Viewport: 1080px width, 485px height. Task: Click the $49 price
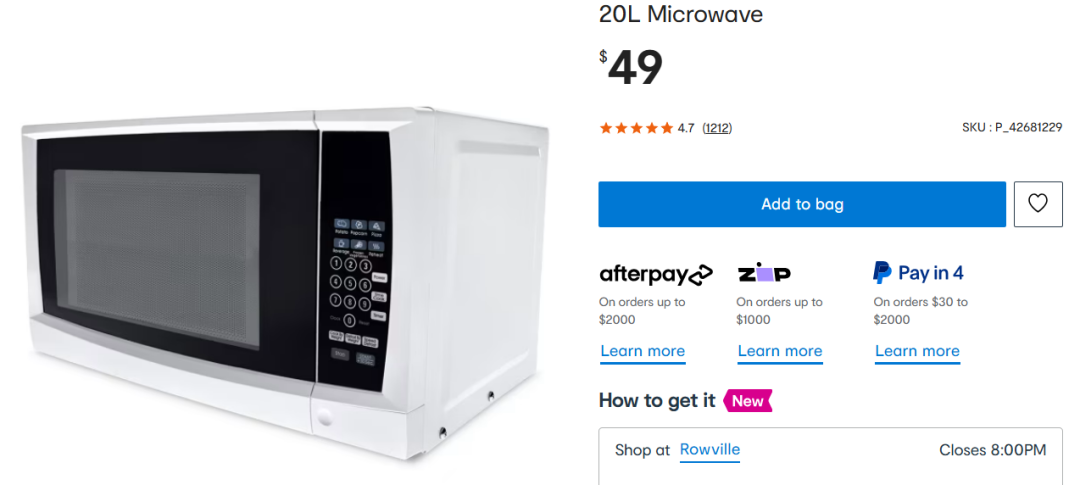pos(631,68)
